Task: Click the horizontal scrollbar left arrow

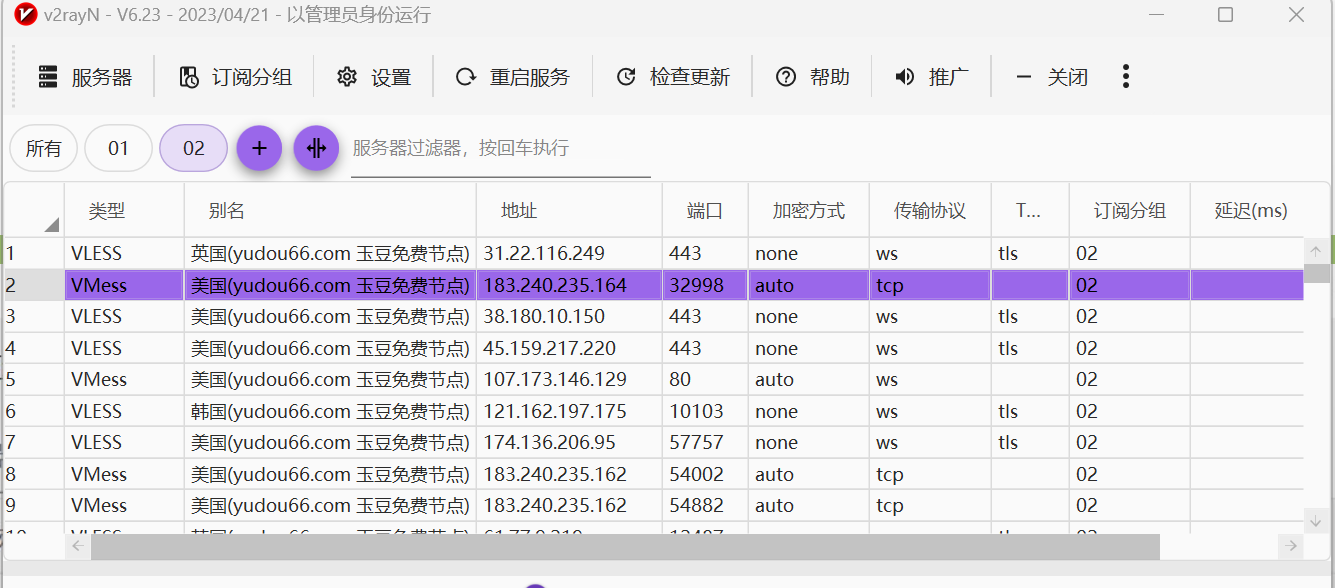Action: (x=77, y=546)
